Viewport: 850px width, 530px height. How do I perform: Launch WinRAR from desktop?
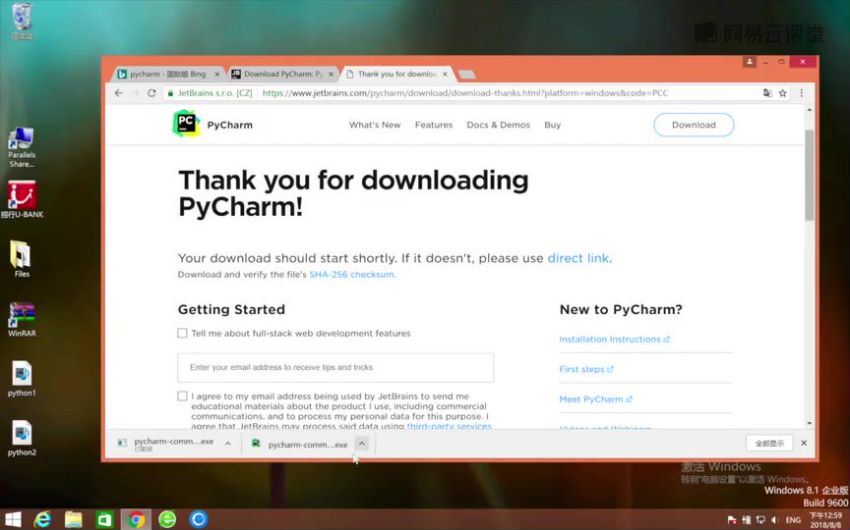(x=22, y=320)
